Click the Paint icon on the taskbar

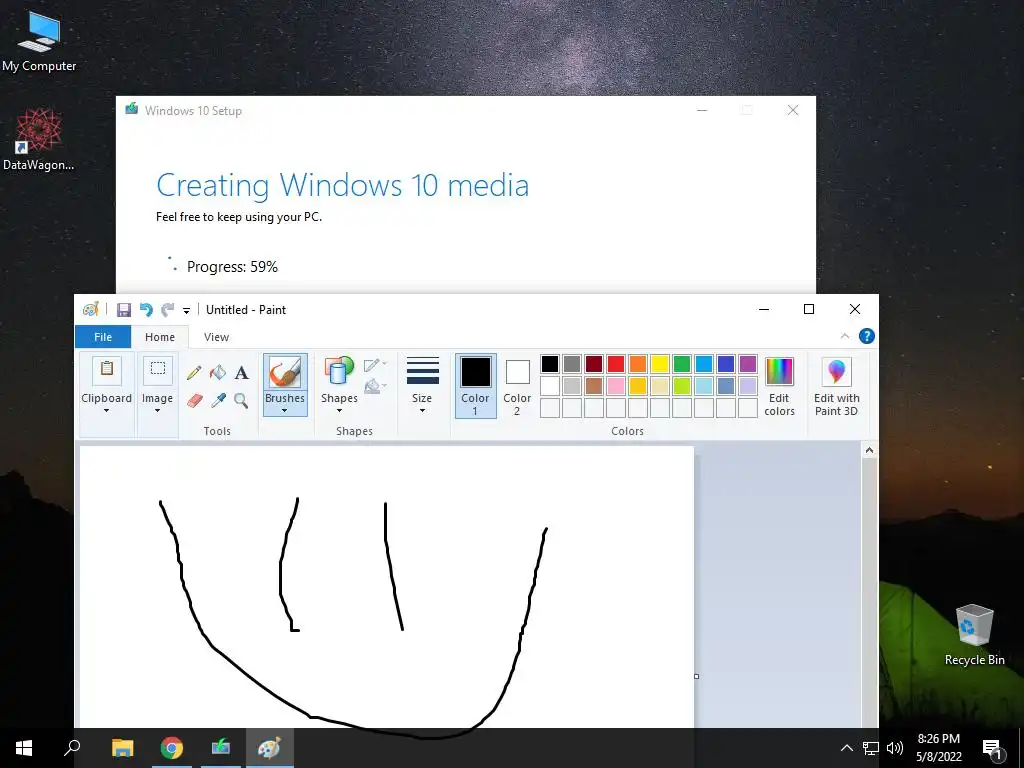[x=270, y=748]
